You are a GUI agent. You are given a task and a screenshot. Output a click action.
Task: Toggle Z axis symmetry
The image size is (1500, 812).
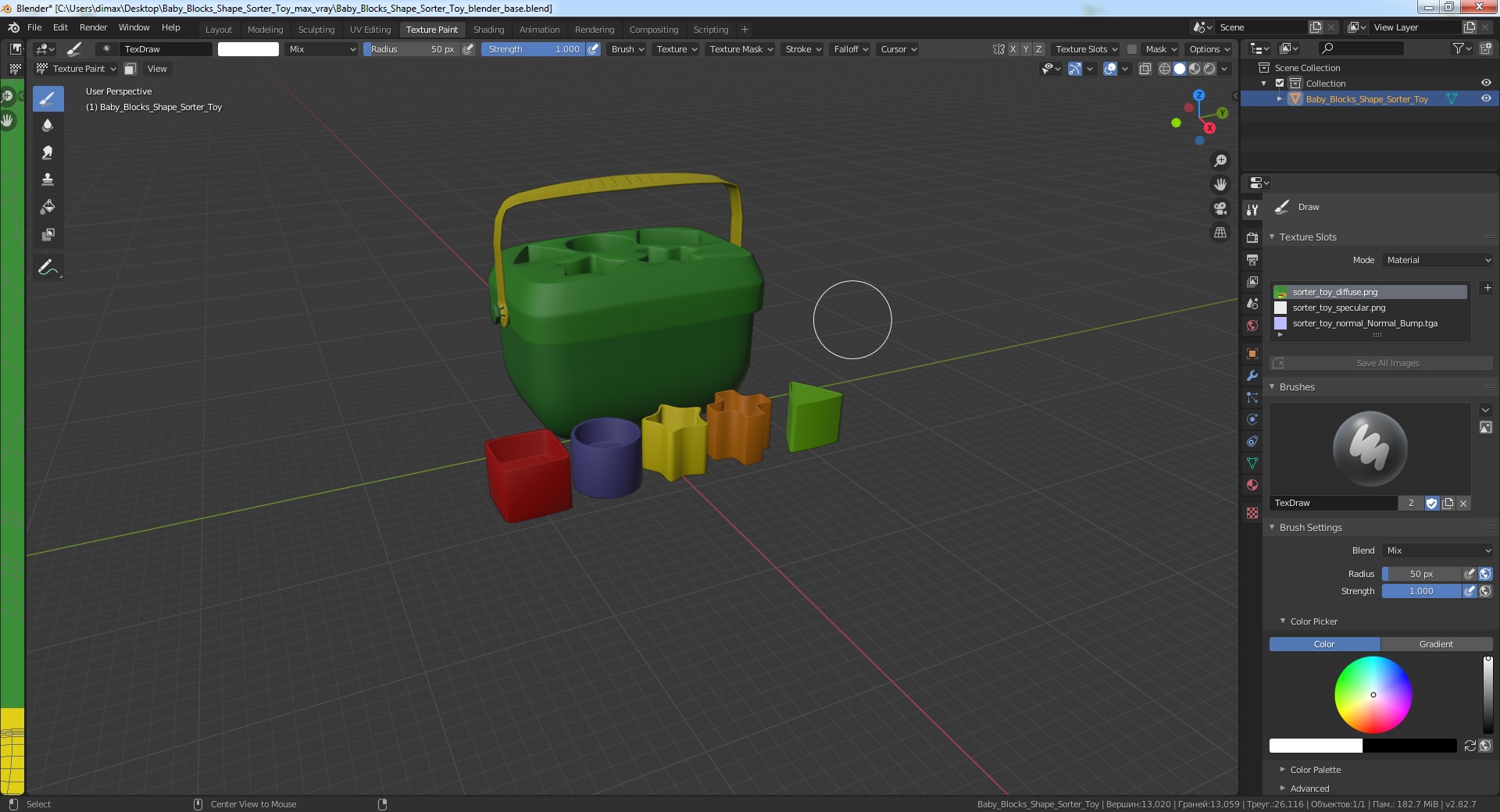pyautogui.click(x=1038, y=49)
